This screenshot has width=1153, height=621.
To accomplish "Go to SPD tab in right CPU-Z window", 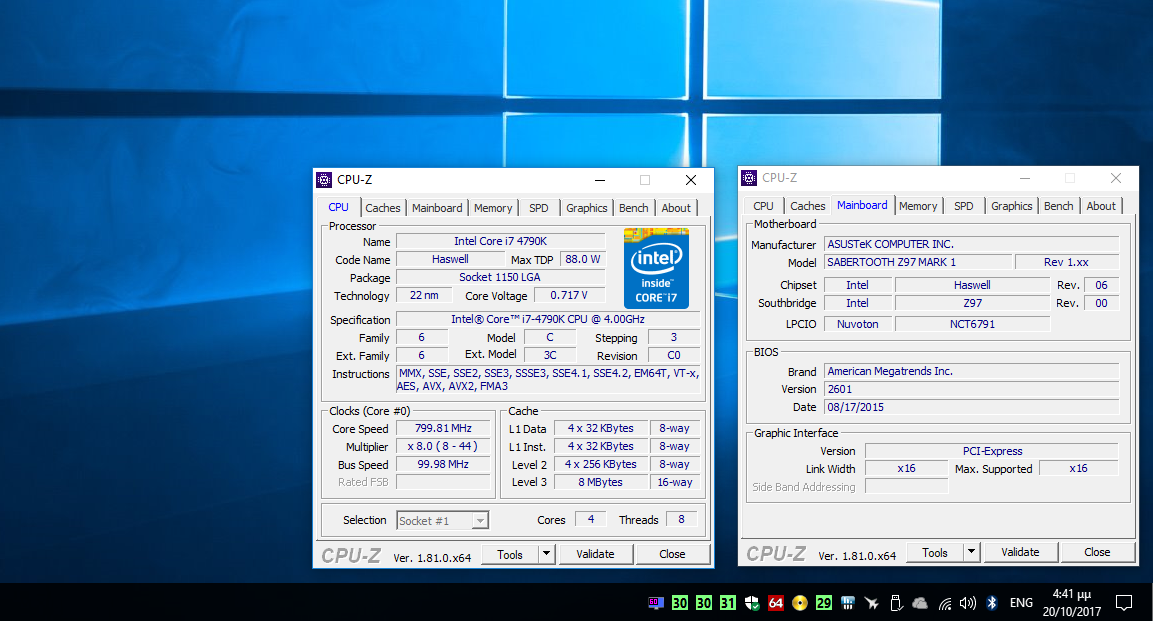I will [963, 206].
